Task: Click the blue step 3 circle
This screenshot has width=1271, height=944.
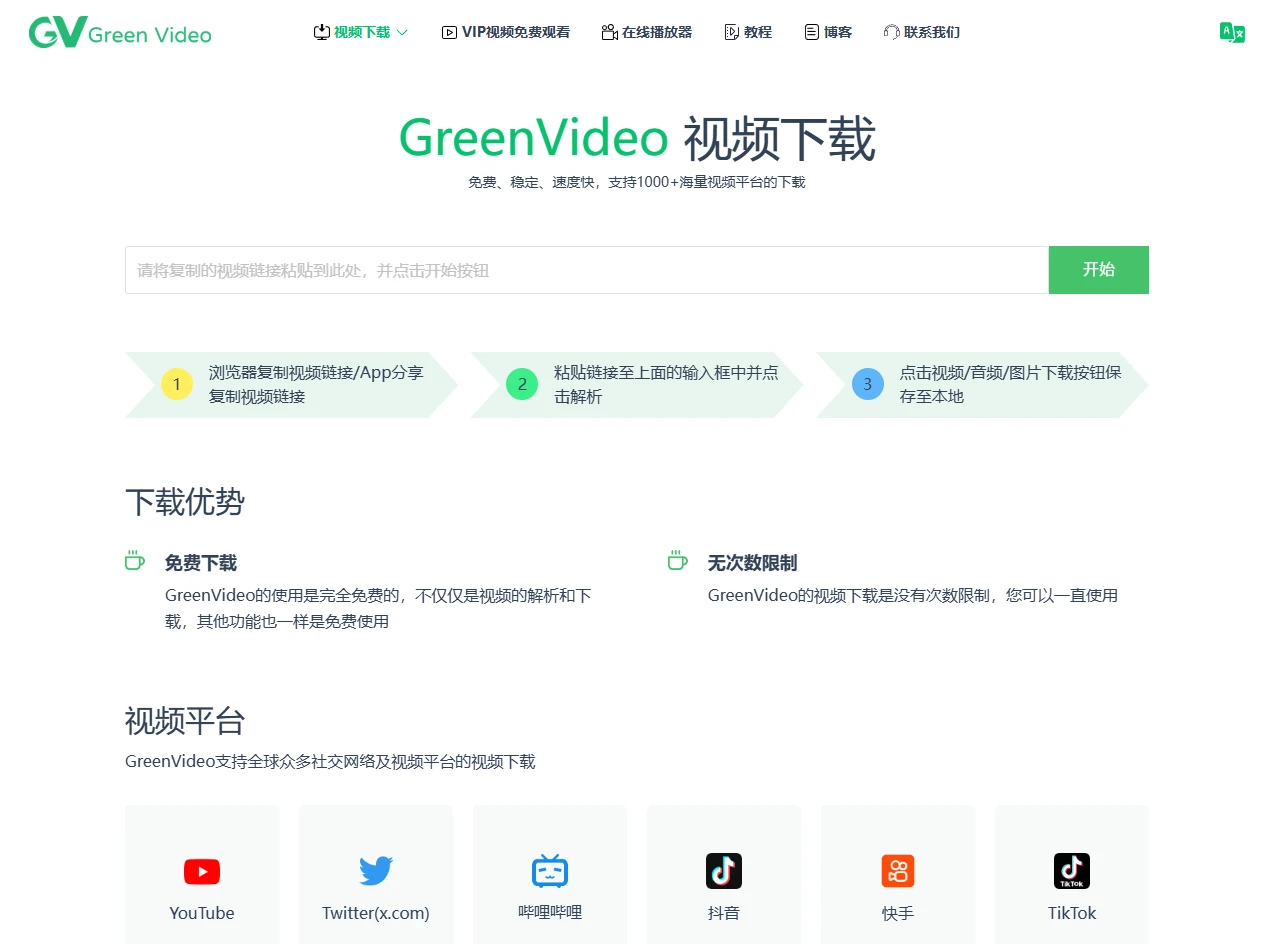Action: pos(868,384)
